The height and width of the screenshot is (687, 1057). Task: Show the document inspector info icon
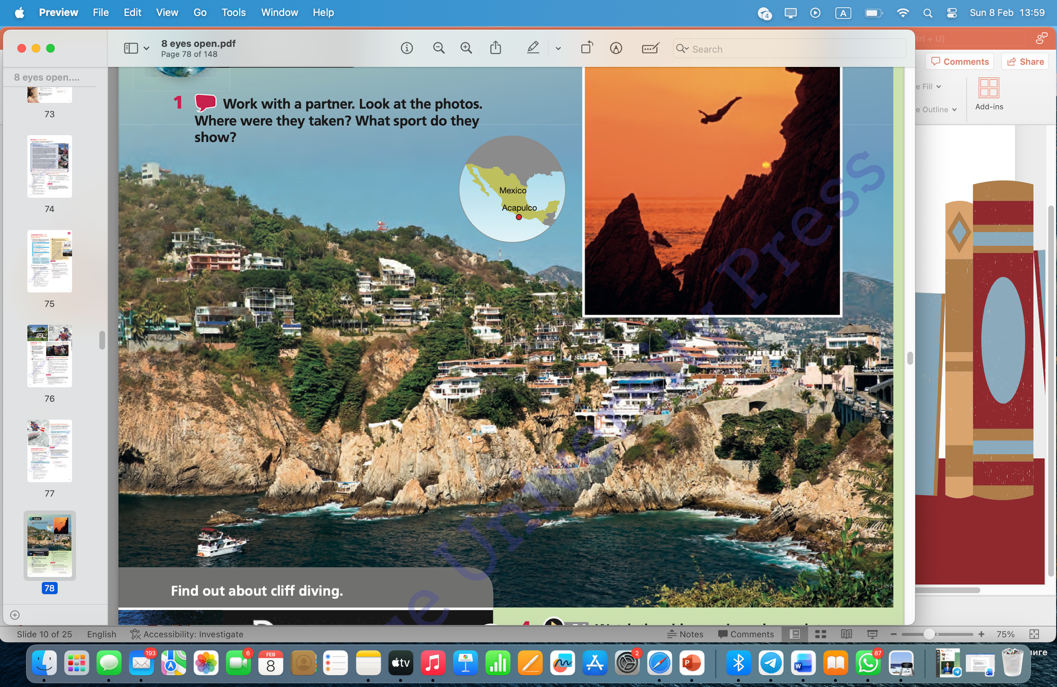pos(406,48)
